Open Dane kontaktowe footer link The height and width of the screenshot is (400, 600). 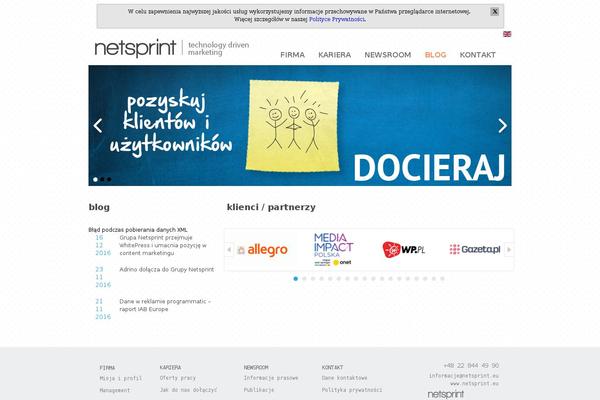tap(344, 378)
